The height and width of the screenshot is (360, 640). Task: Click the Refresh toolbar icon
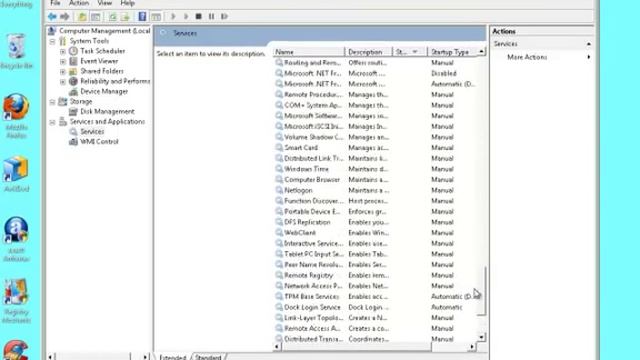(x=112, y=16)
